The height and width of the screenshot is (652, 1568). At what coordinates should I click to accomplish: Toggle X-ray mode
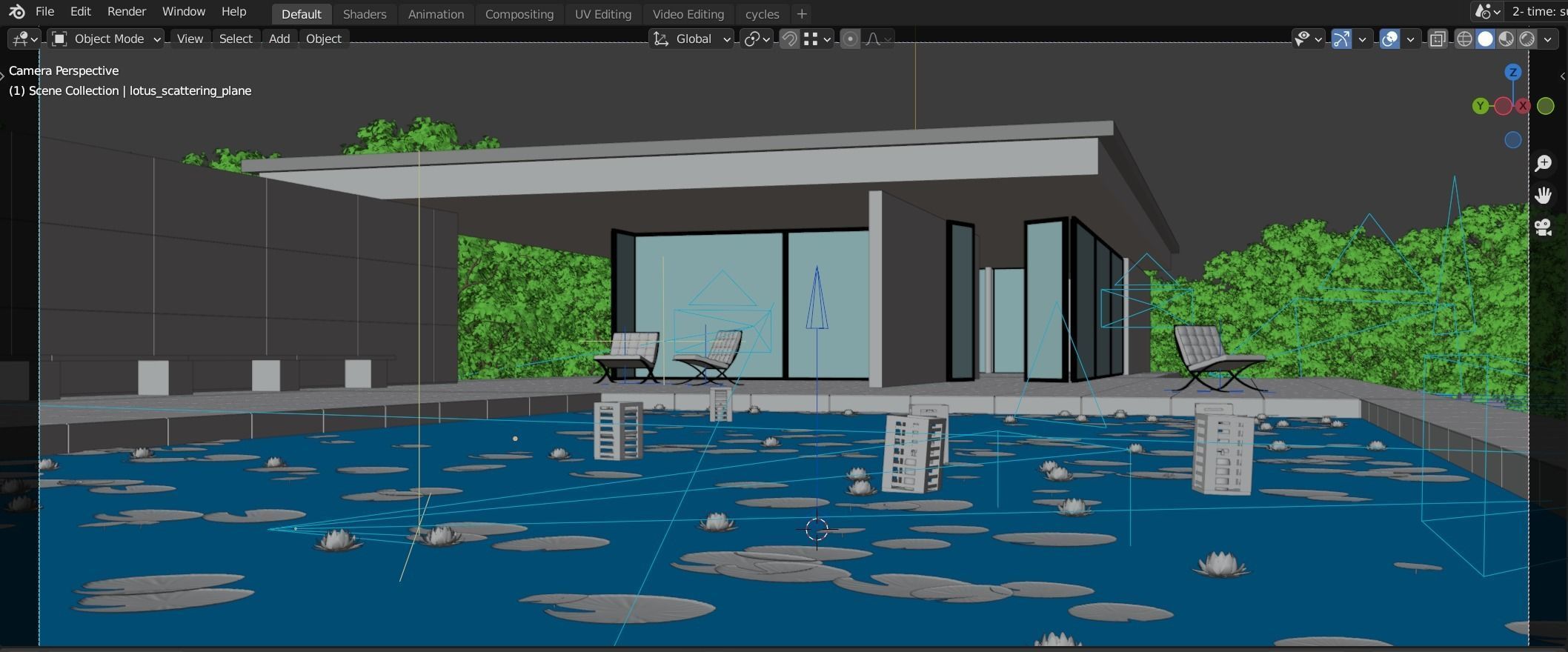[x=1438, y=39]
